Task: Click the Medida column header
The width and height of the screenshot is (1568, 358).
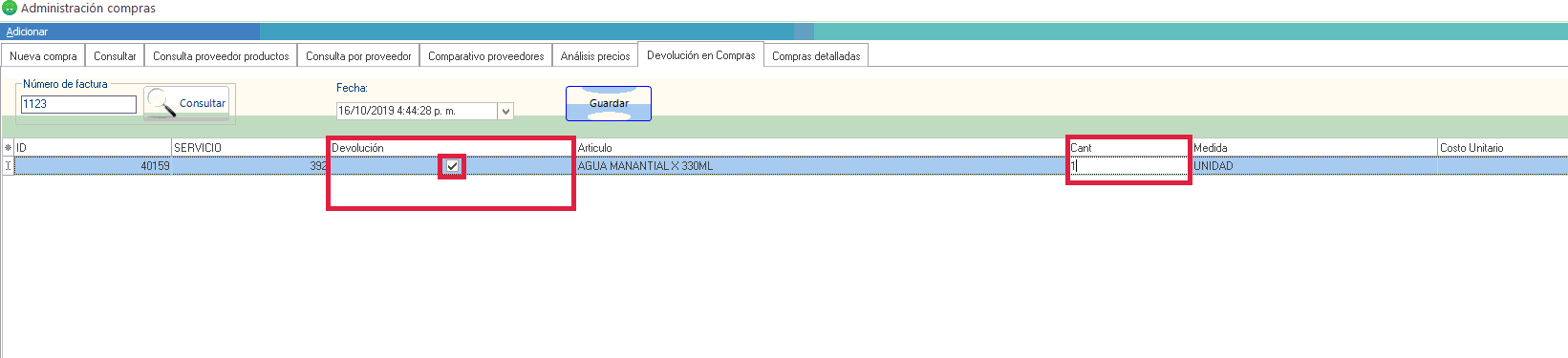Action: (x=1314, y=148)
